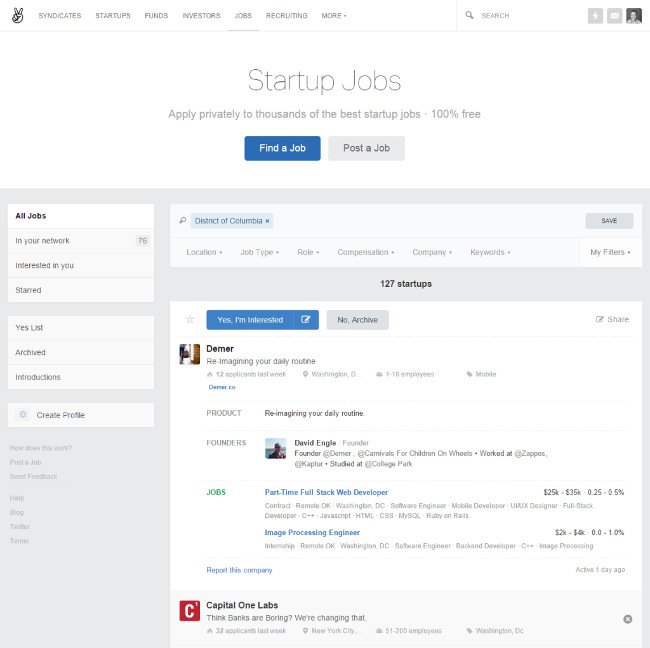Open the Job Type filter dropdown
650x648 pixels.
[260, 252]
